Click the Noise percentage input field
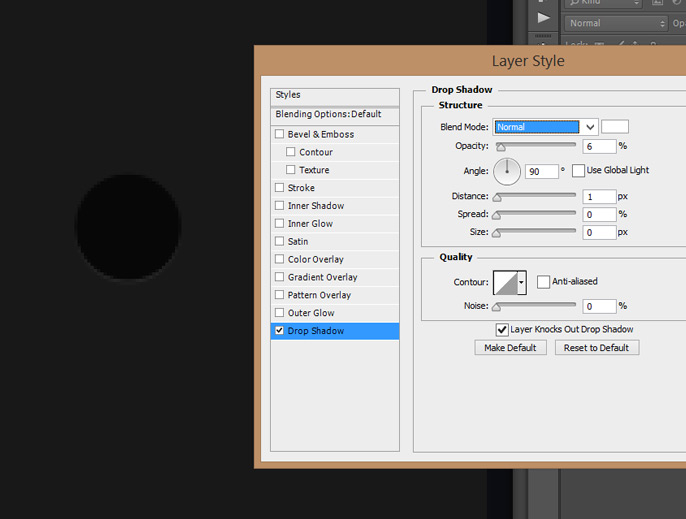 point(600,306)
